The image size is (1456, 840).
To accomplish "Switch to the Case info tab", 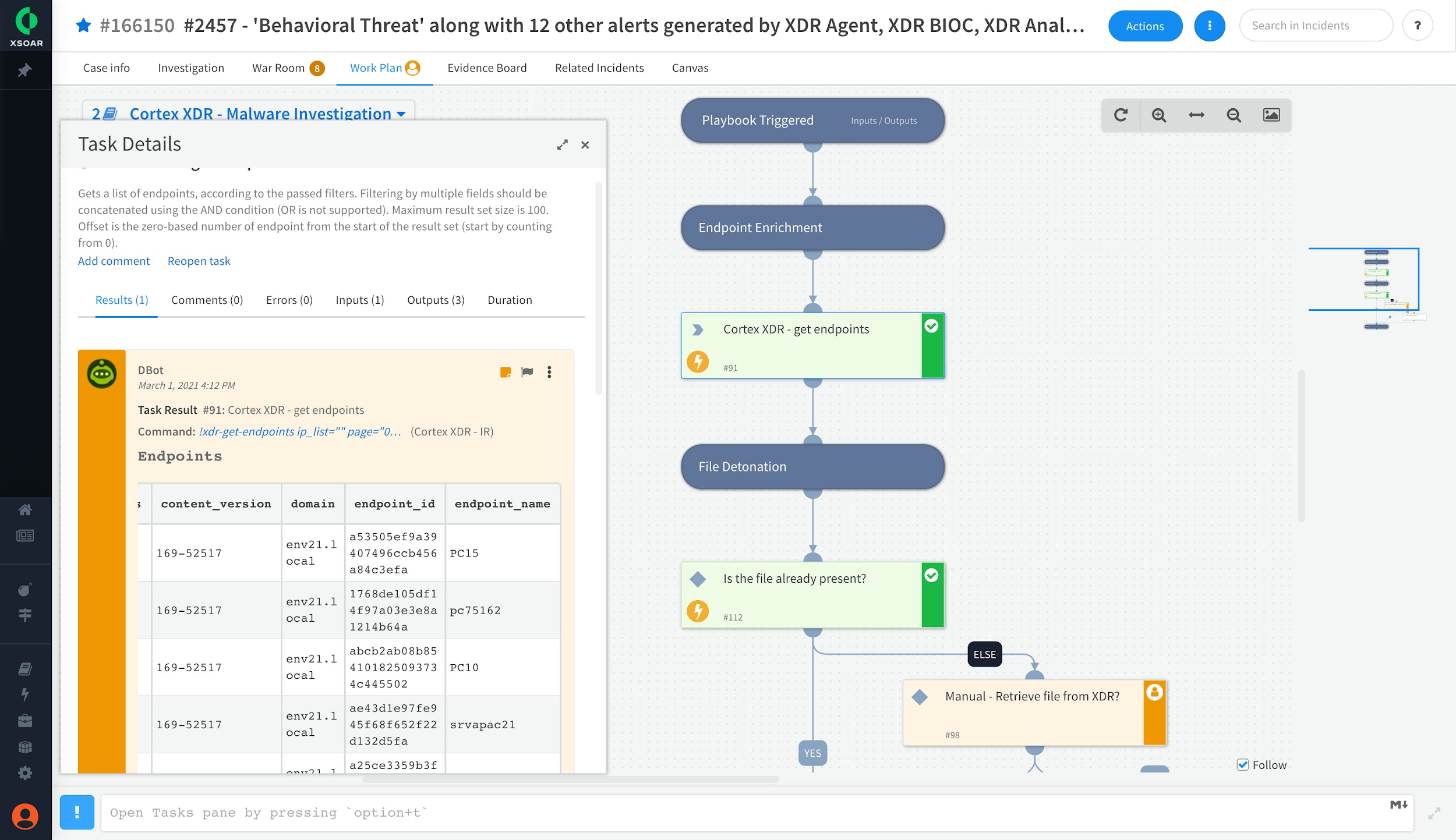I will pos(107,68).
